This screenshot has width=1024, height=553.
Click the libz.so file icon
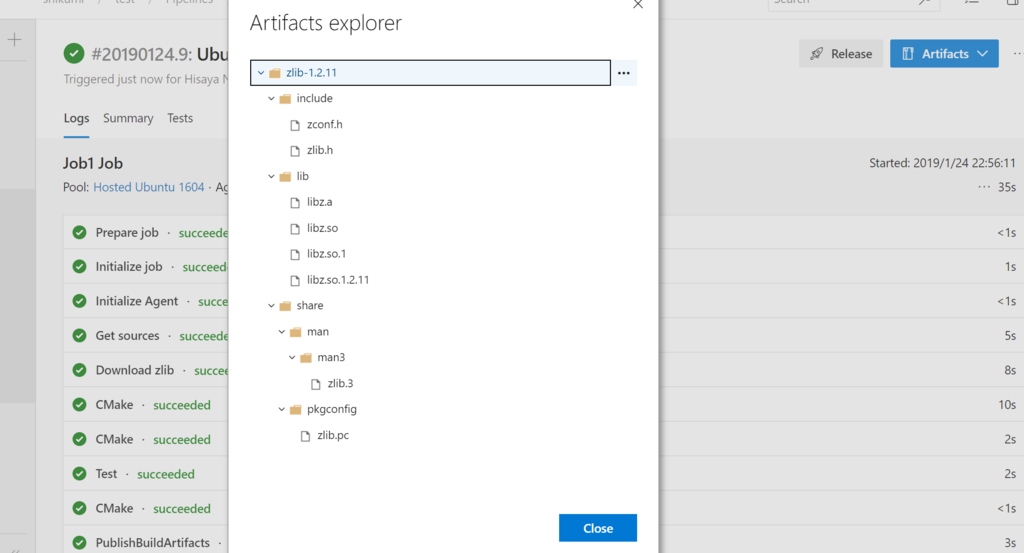click(295, 229)
